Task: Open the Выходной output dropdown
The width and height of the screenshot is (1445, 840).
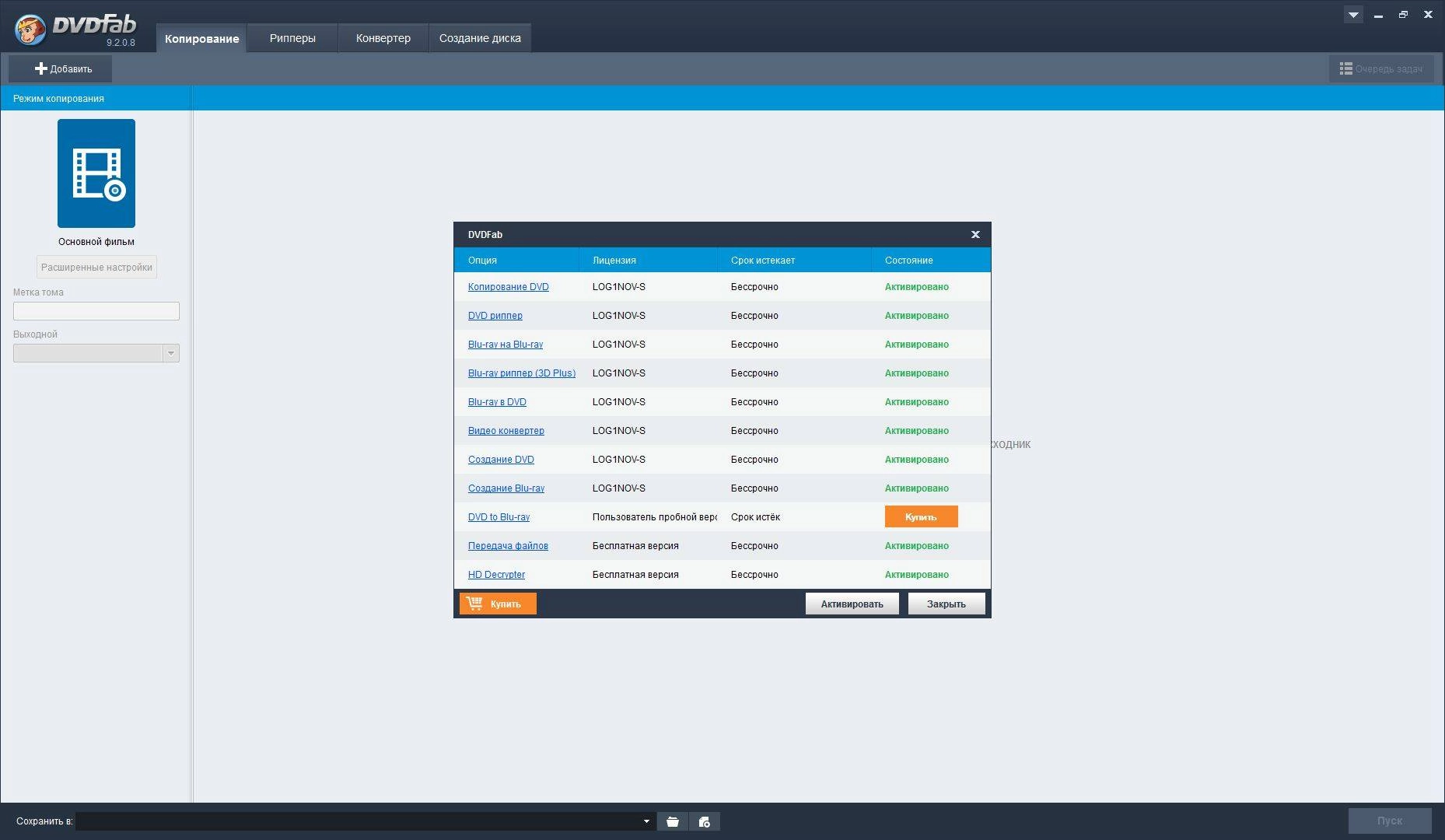Action: coord(96,353)
